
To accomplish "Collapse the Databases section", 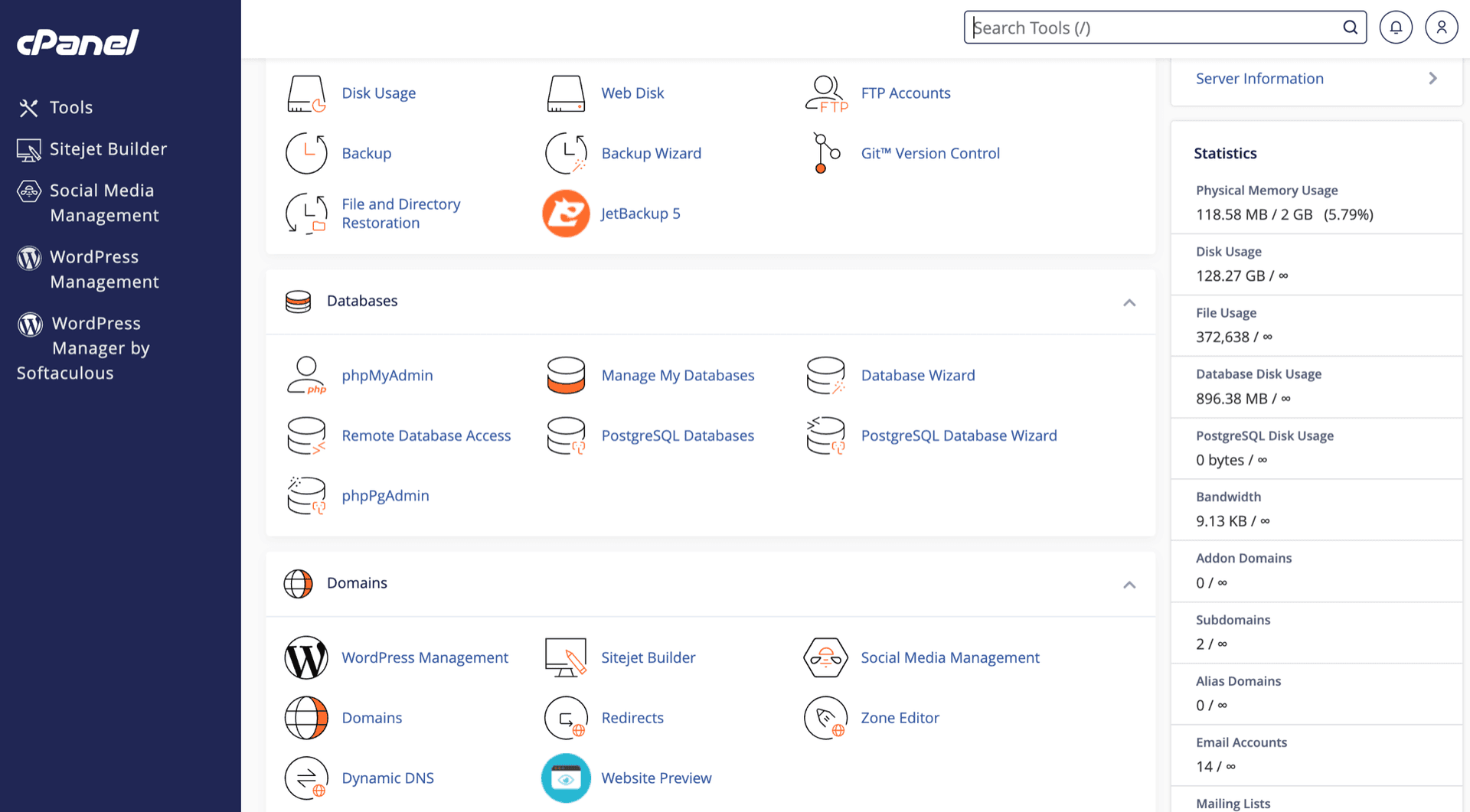I will click(x=1129, y=302).
